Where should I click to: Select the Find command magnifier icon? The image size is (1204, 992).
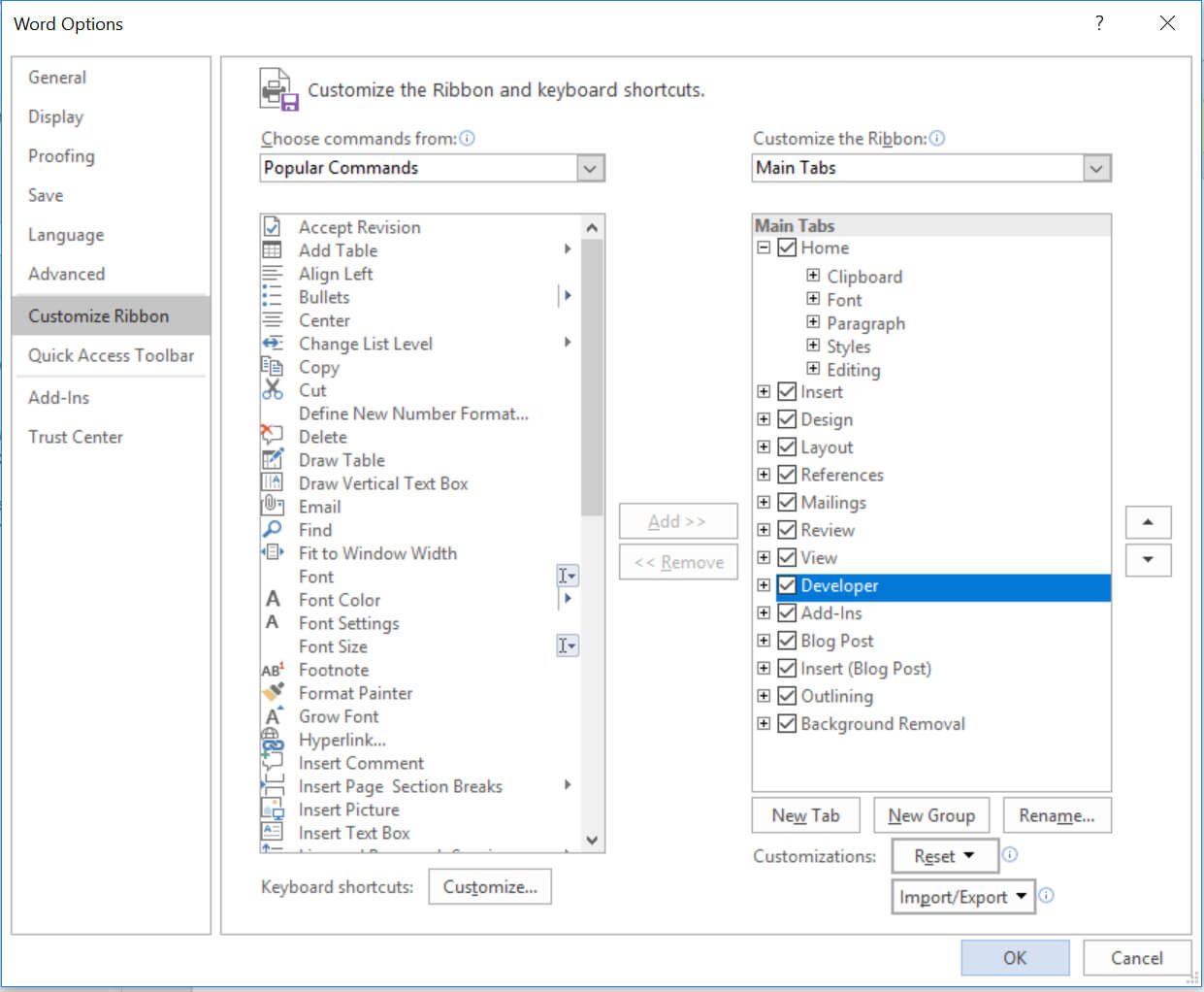[272, 530]
